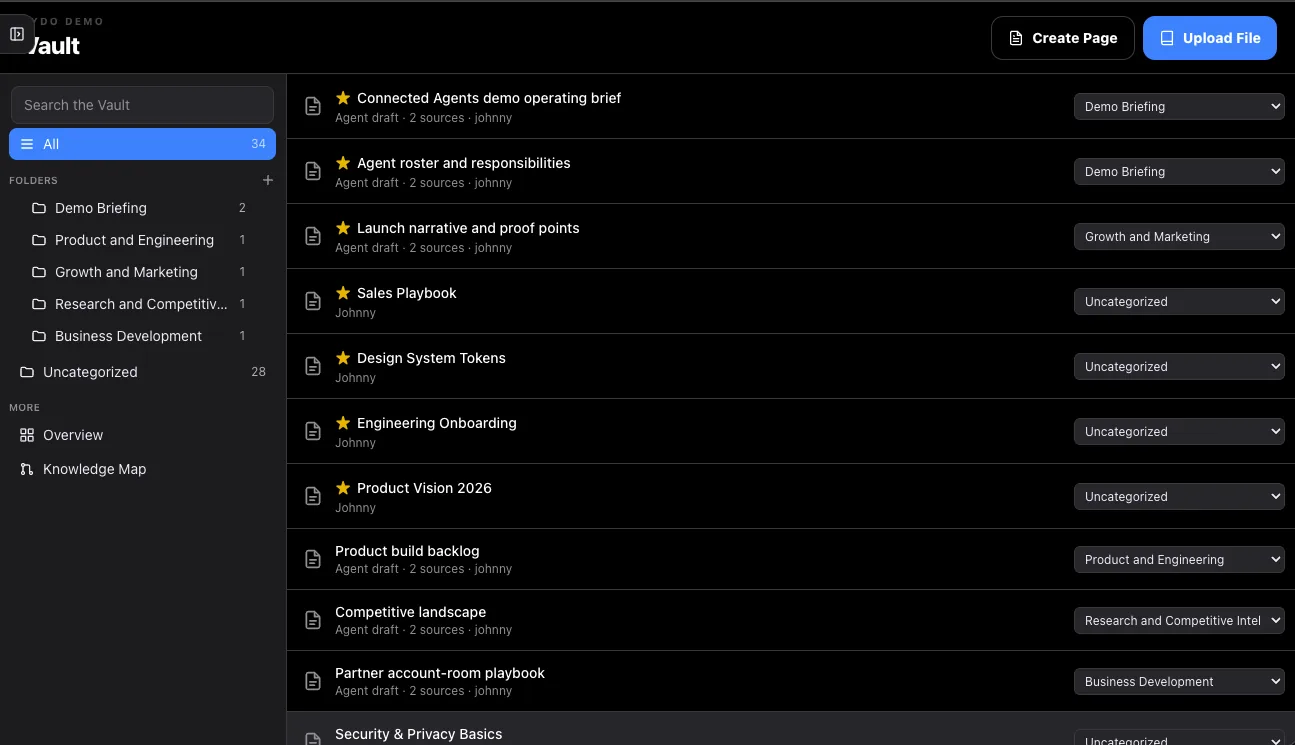Screen dimensions: 1295x745
Task: Click the Search the Vault field
Action: point(142,105)
